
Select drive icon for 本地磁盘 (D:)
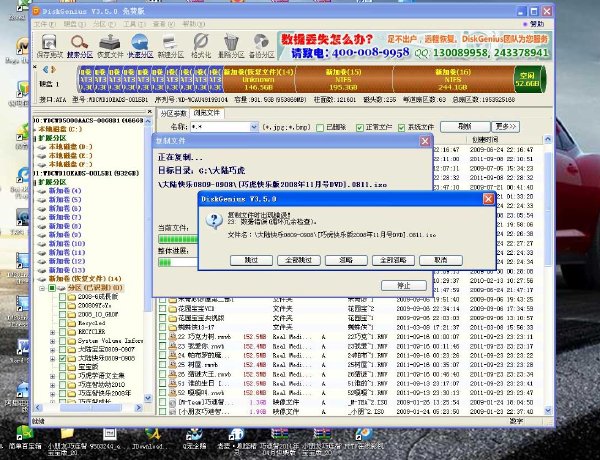(42, 147)
